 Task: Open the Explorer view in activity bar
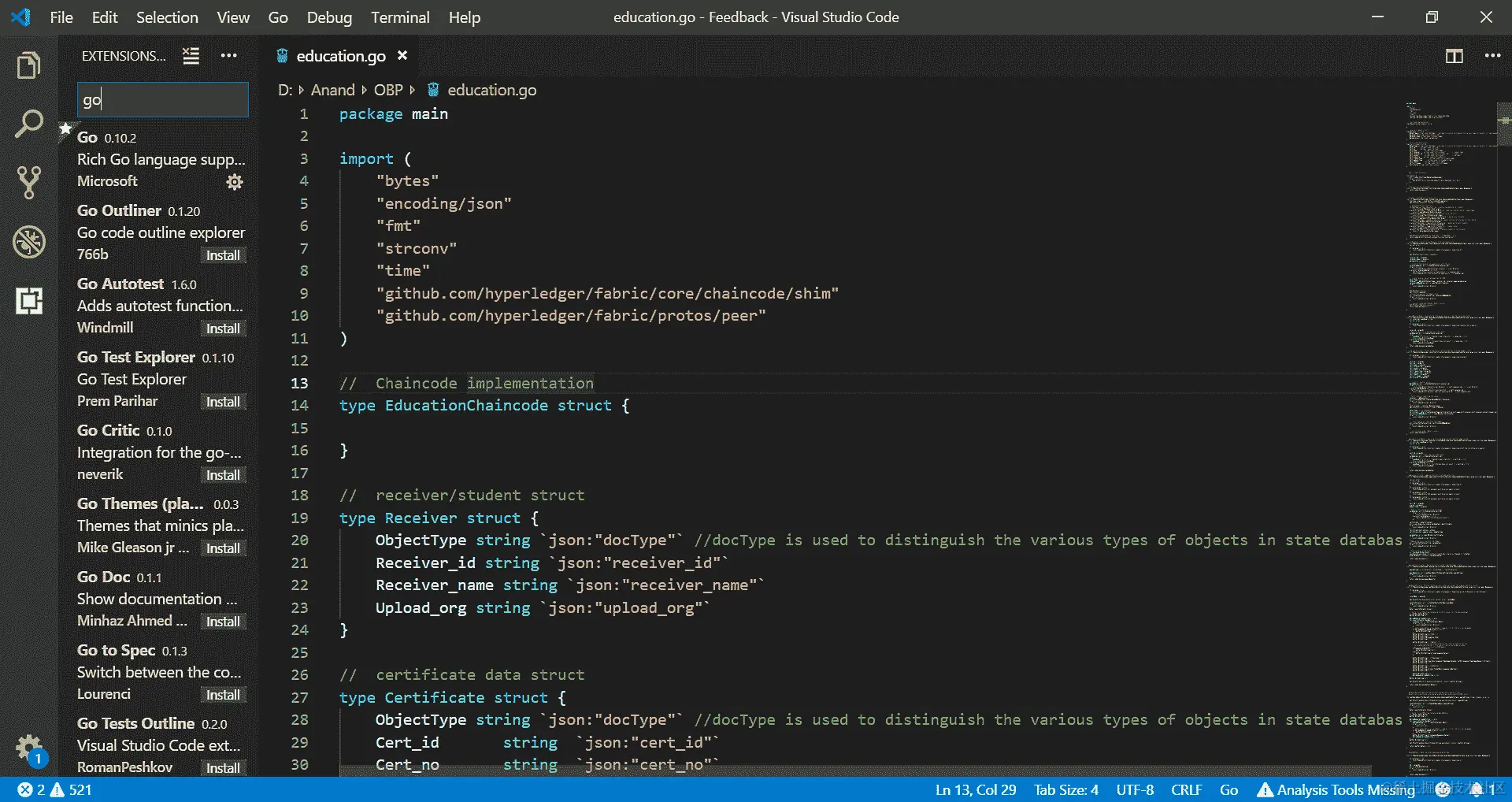[29, 65]
